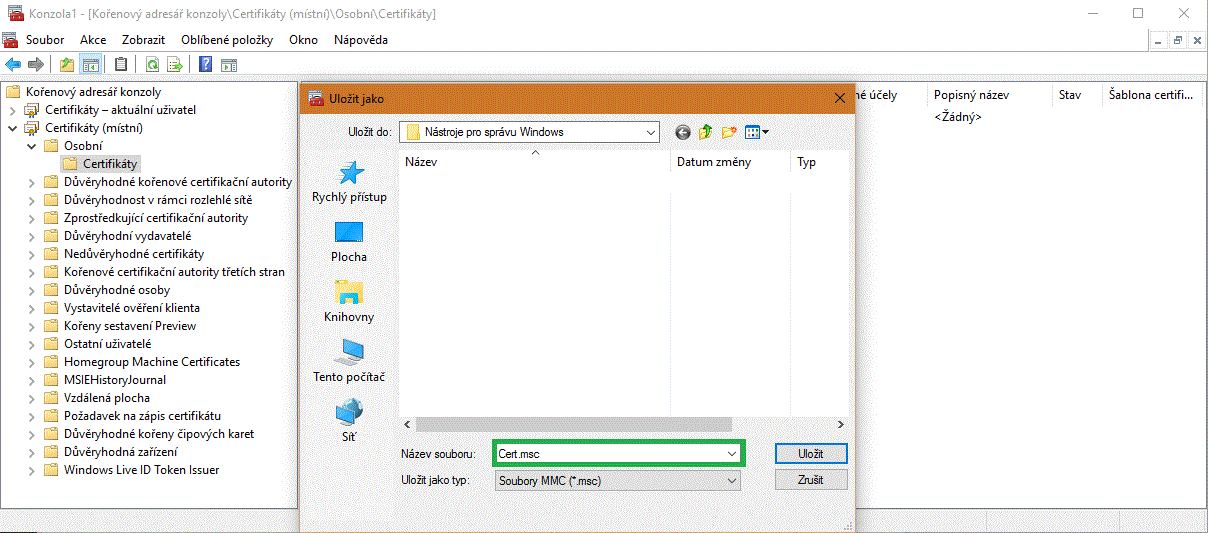Go up one folder in Save dialog
This screenshot has width=1208, height=533.
[x=706, y=132]
